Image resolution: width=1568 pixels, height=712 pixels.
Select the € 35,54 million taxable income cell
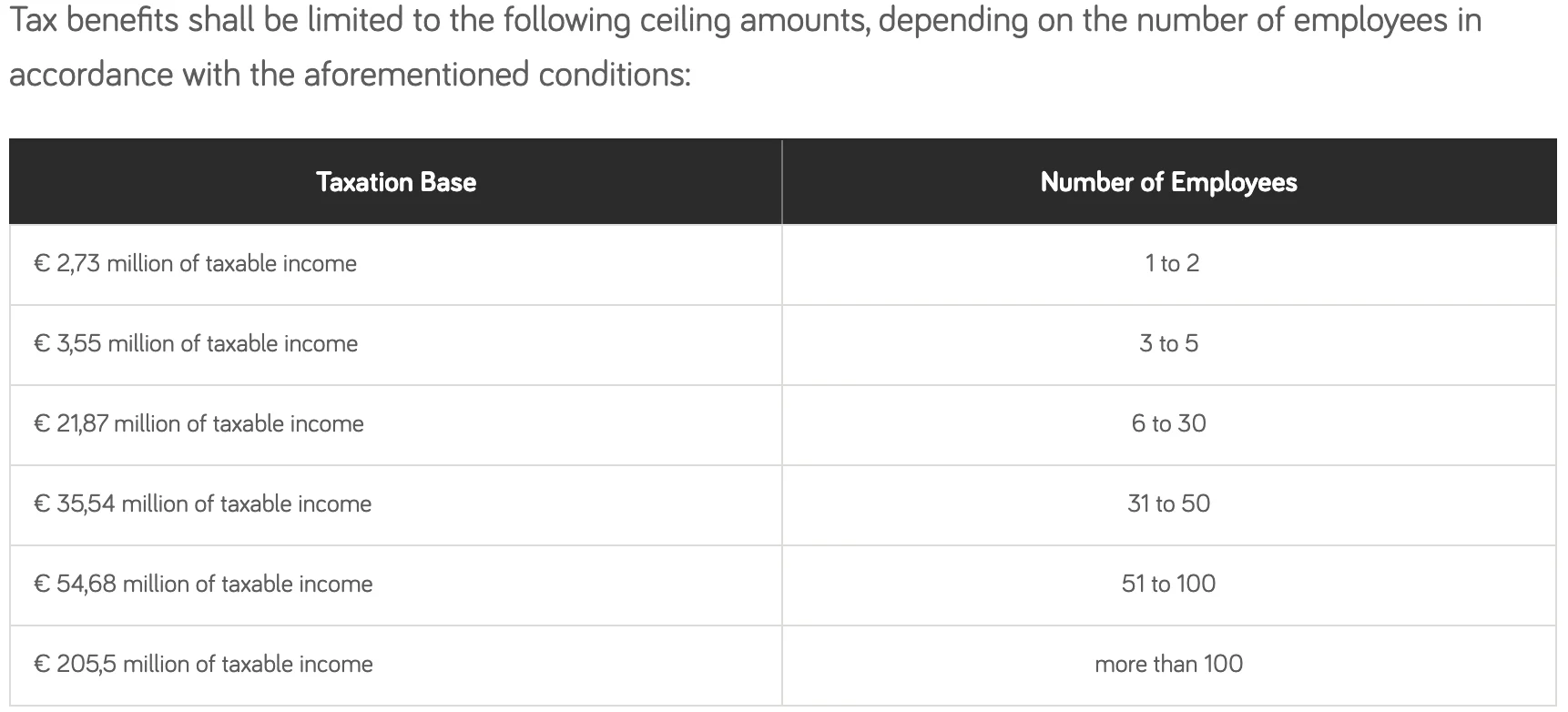click(x=395, y=504)
